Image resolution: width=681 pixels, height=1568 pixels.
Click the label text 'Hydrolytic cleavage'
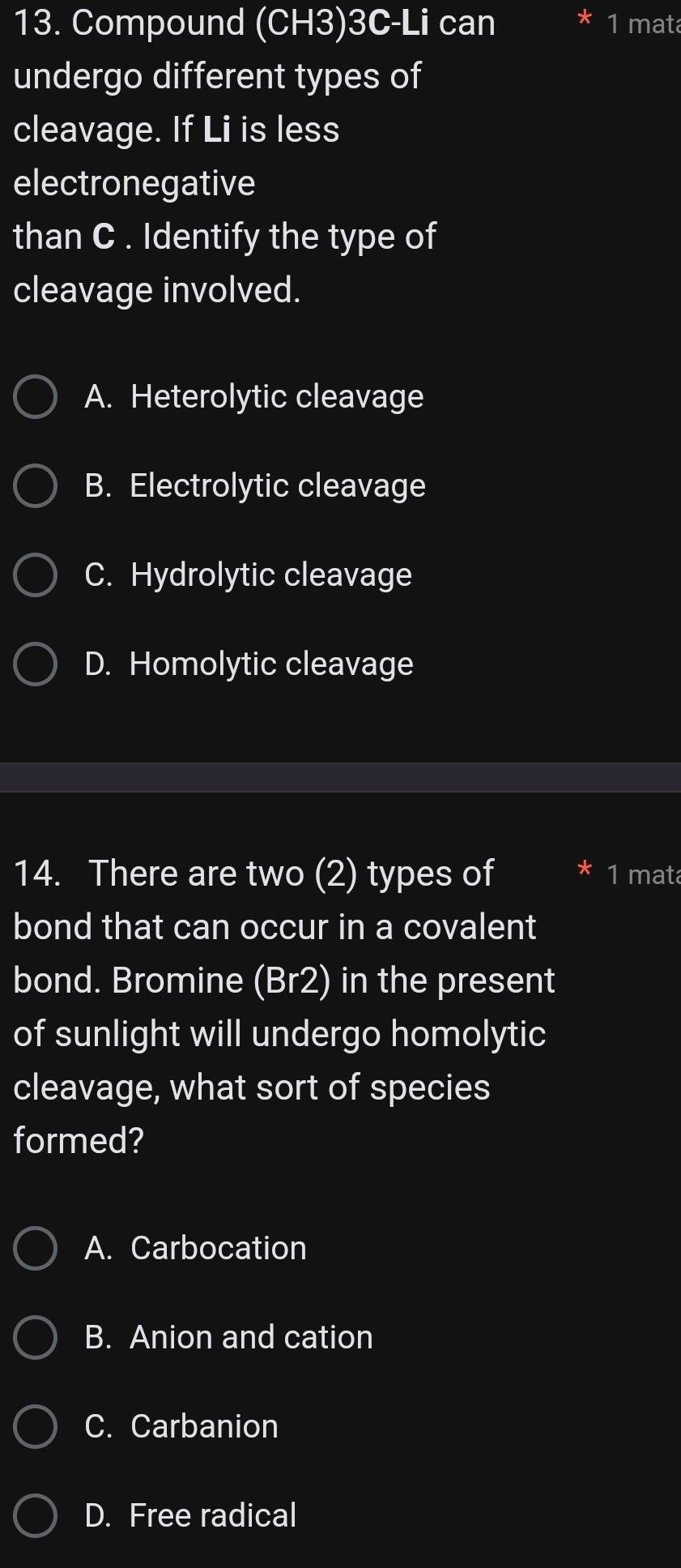pos(271,575)
